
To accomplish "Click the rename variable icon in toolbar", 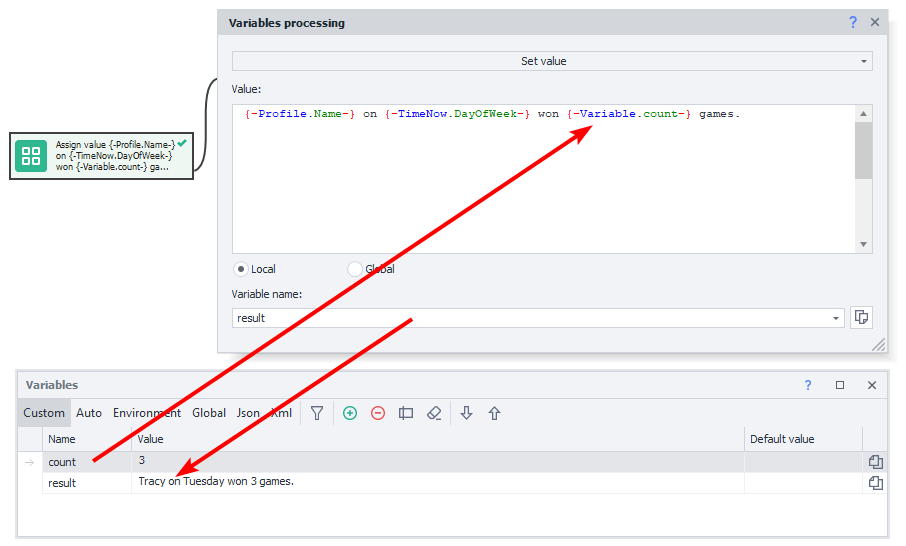I will [406, 413].
